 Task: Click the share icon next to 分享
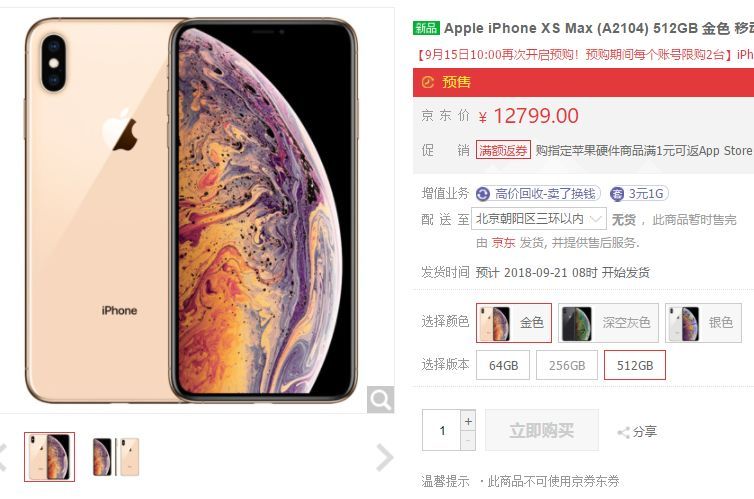pos(623,433)
